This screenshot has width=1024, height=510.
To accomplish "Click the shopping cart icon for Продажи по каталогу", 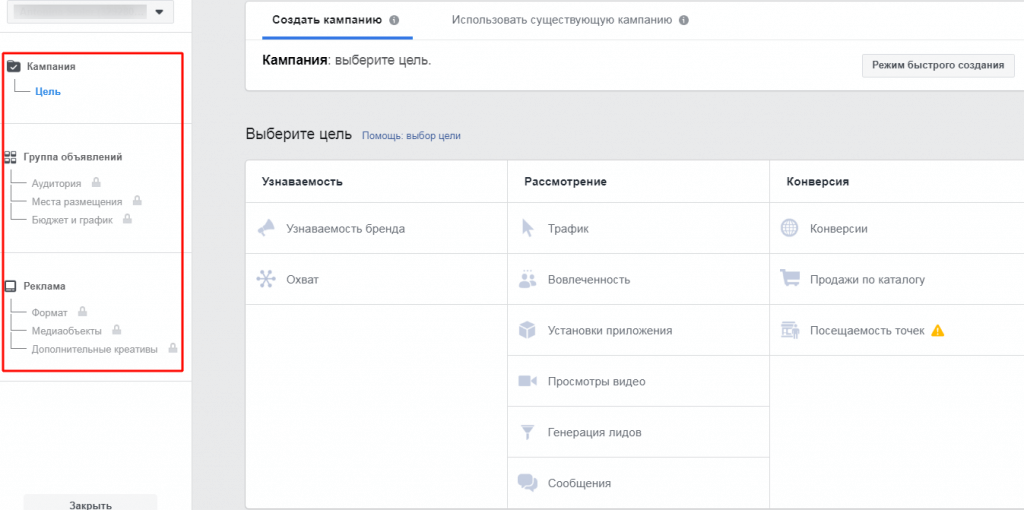I will tap(789, 279).
